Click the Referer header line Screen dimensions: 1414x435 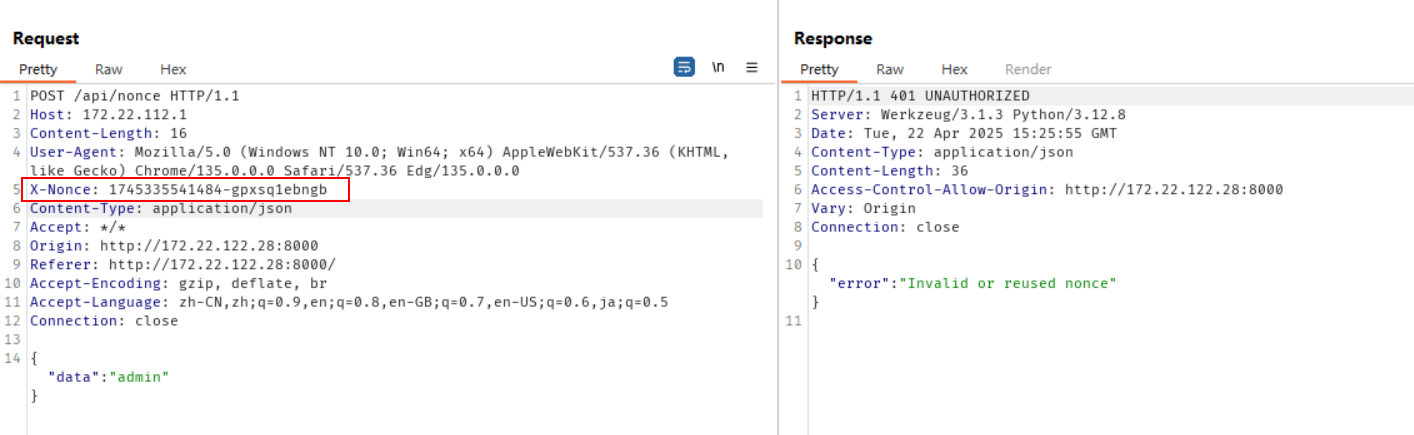(183, 265)
